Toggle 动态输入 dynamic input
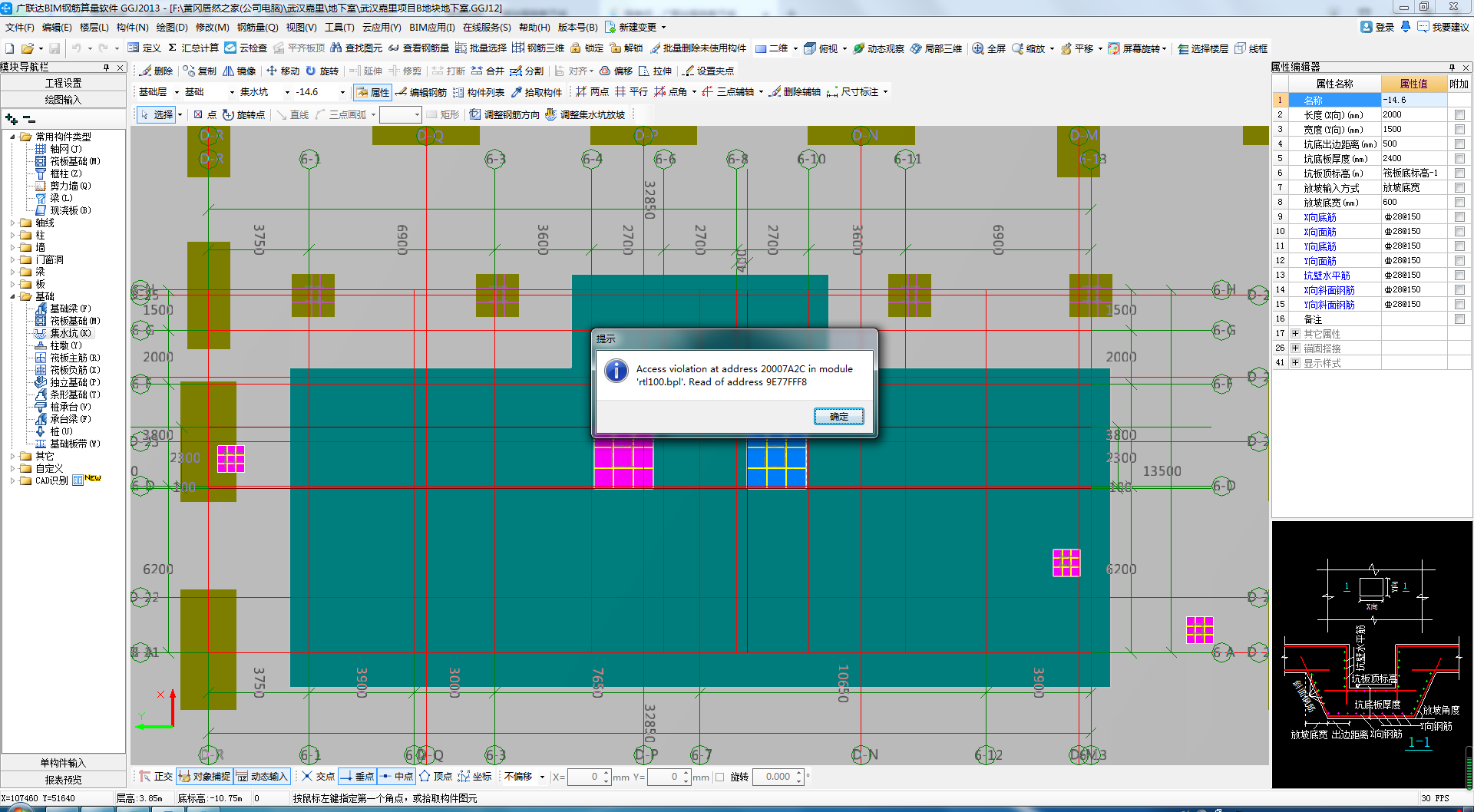Image resolution: width=1474 pixels, height=812 pixels. (262, 777)
